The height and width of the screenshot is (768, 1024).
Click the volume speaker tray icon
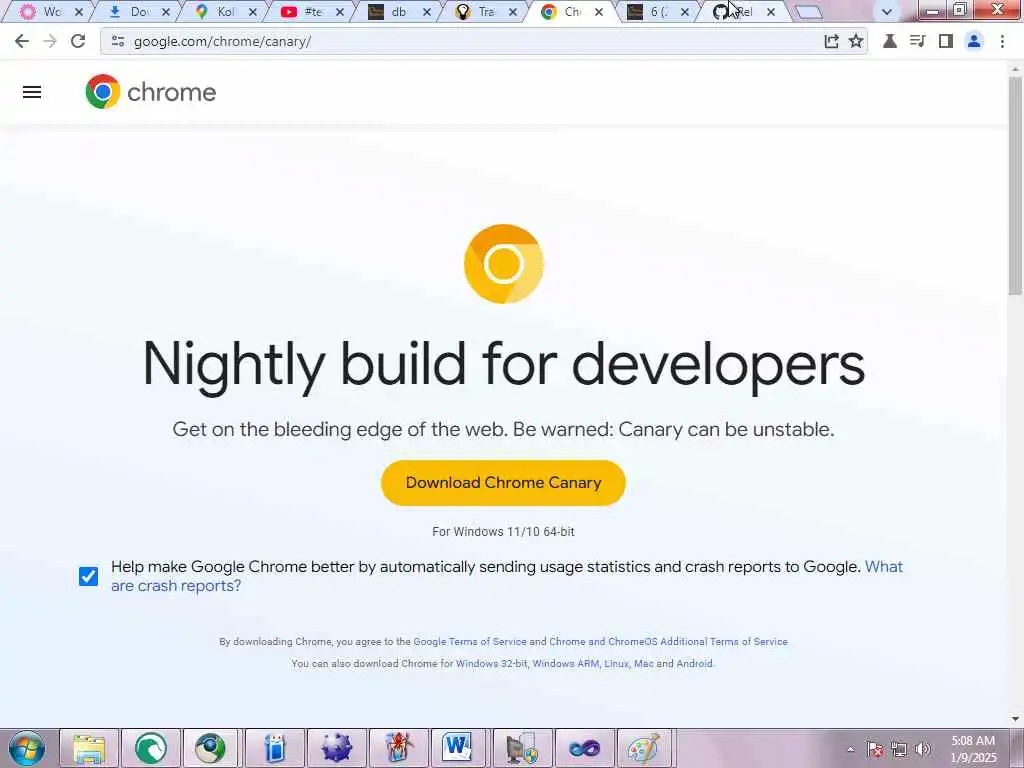click(x=922, y=749)
